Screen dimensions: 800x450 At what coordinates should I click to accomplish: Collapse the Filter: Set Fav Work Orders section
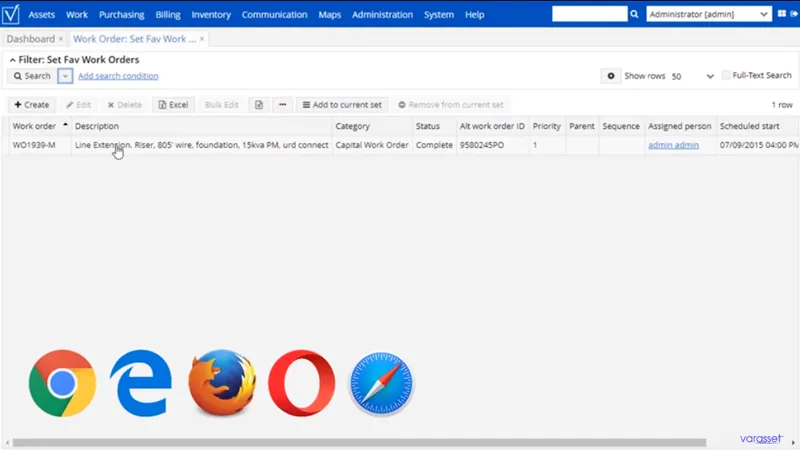(12, 60)
